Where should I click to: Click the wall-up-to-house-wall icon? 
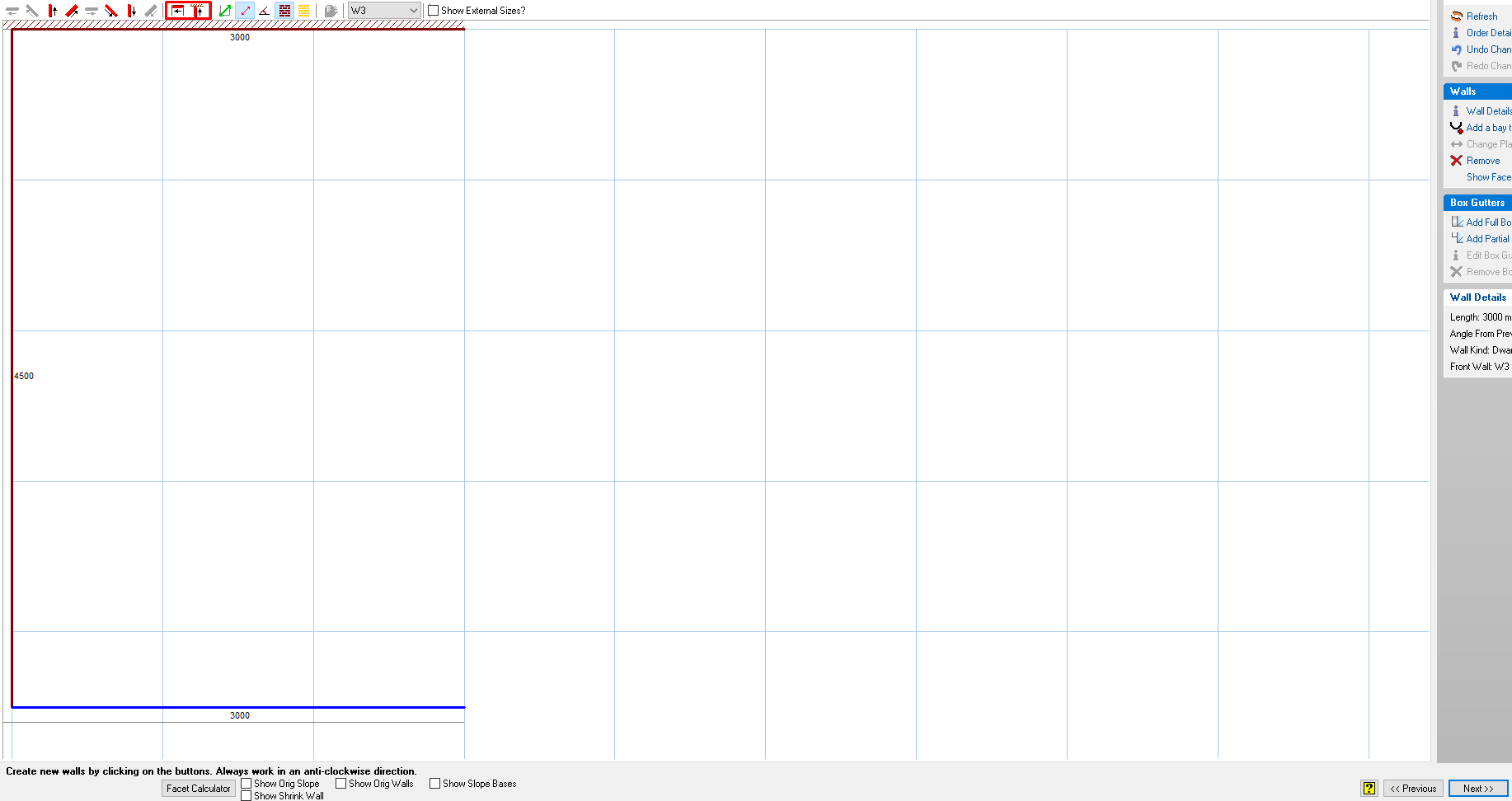coord(199,11)
